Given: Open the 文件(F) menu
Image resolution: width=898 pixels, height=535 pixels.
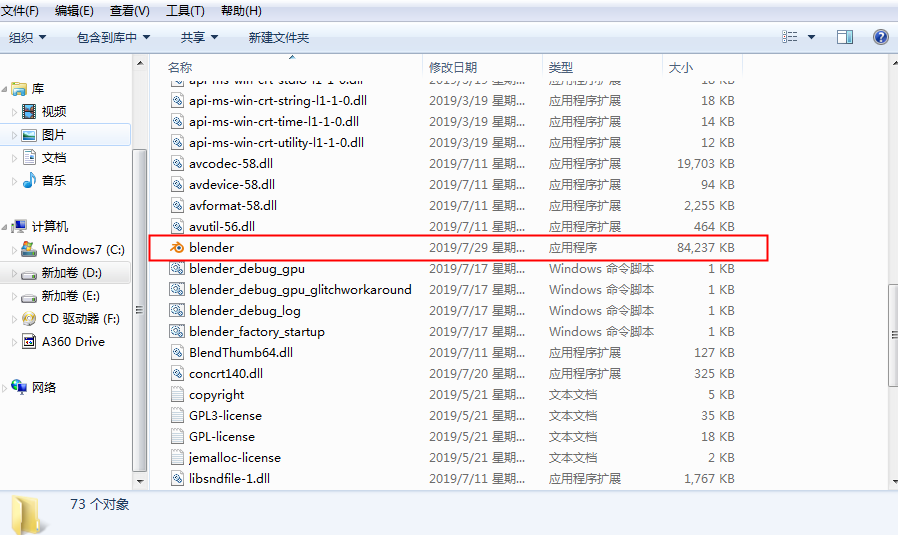Looking at the screenshot, I should tap(20, 11).
